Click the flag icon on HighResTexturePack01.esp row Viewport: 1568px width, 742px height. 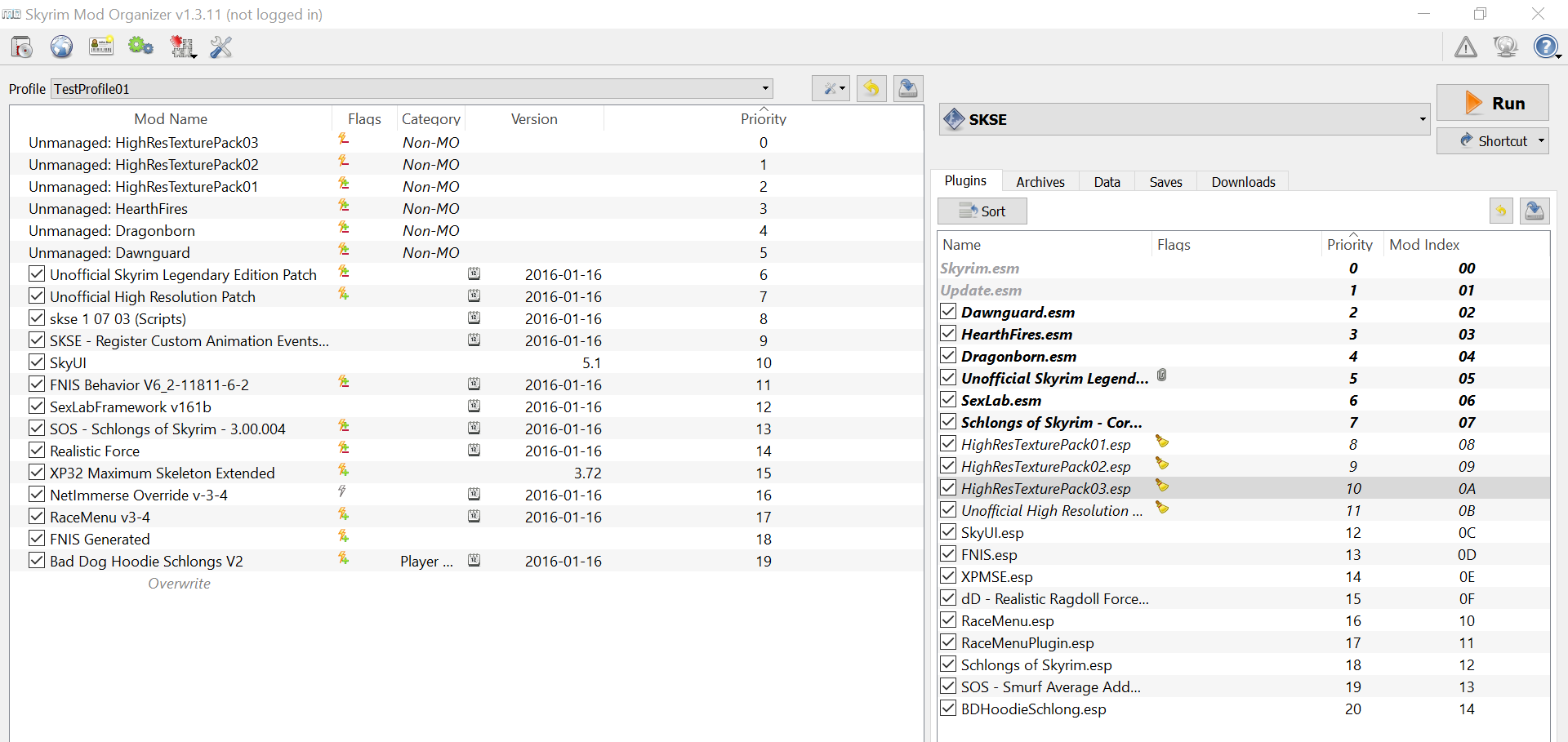(1162, 442)
